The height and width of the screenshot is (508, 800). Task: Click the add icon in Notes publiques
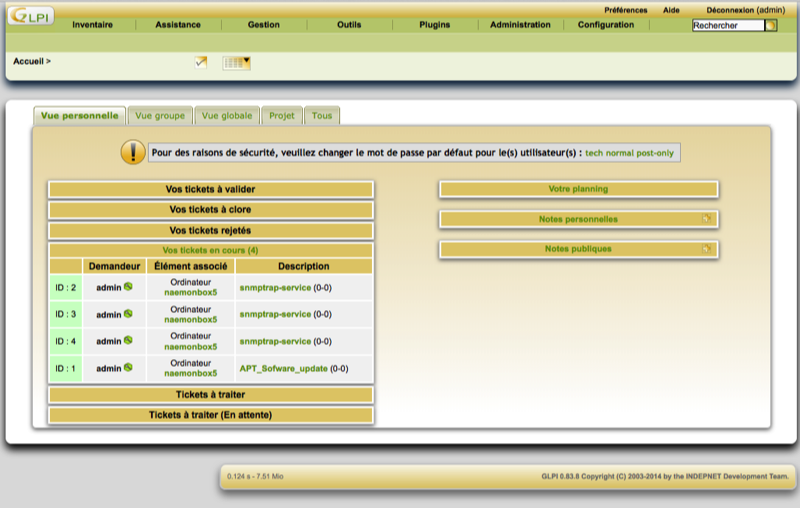pos(706,249)
